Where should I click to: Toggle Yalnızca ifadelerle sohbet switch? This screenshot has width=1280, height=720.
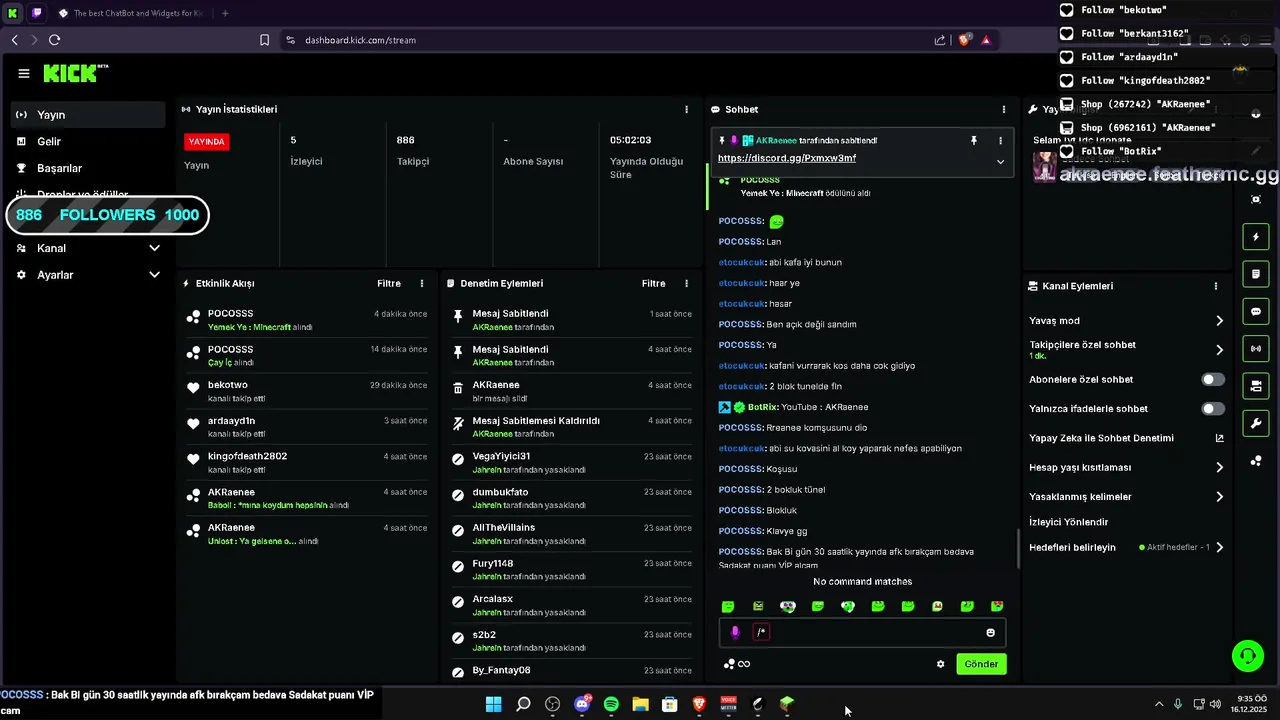click(x=1213, y=409)
